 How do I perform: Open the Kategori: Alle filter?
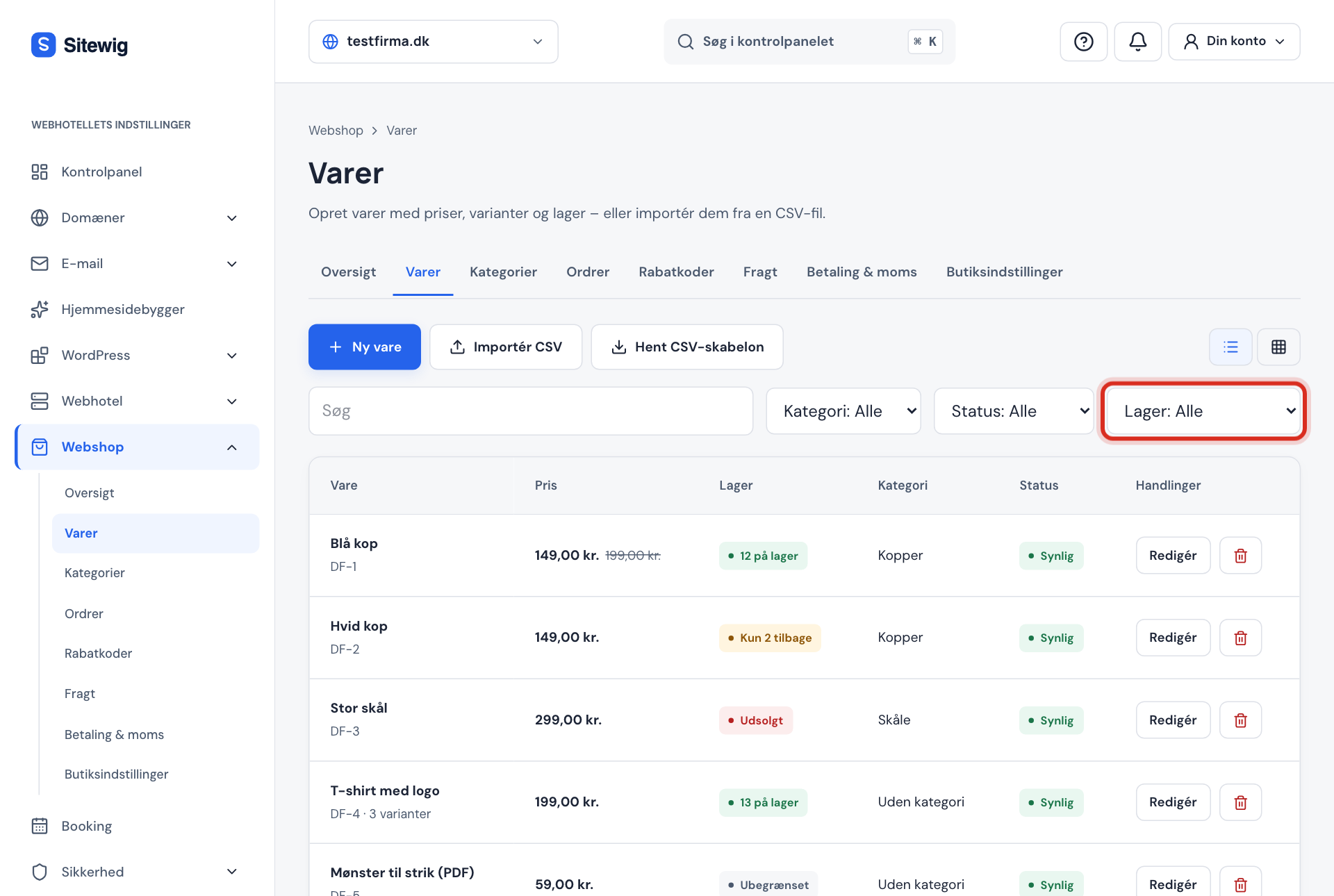pos(843,411)
